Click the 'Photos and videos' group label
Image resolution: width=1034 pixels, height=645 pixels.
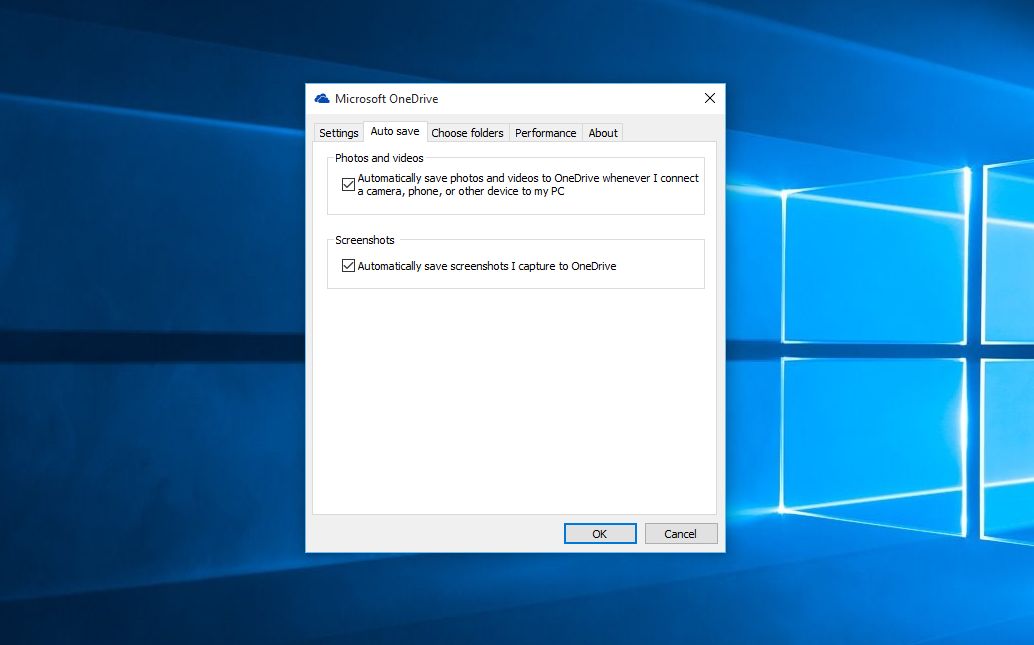tap(379, 158)
